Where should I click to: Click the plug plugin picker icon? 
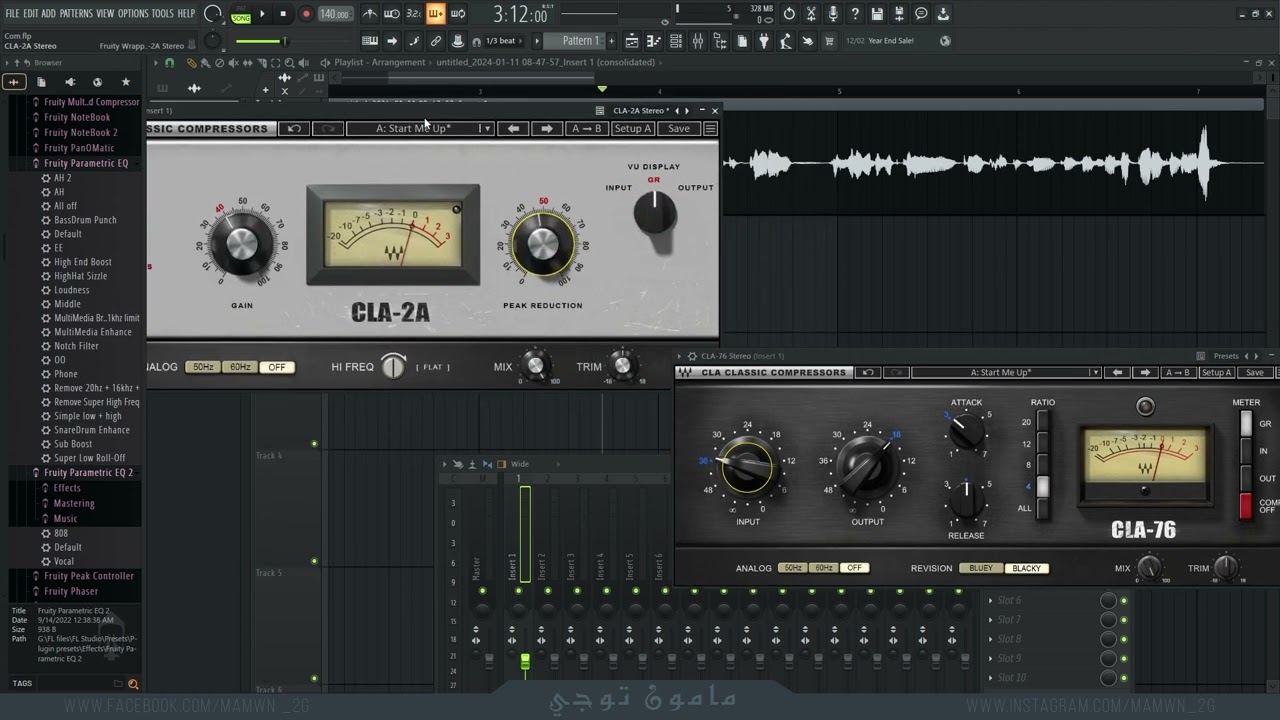[x=763, y=41]
